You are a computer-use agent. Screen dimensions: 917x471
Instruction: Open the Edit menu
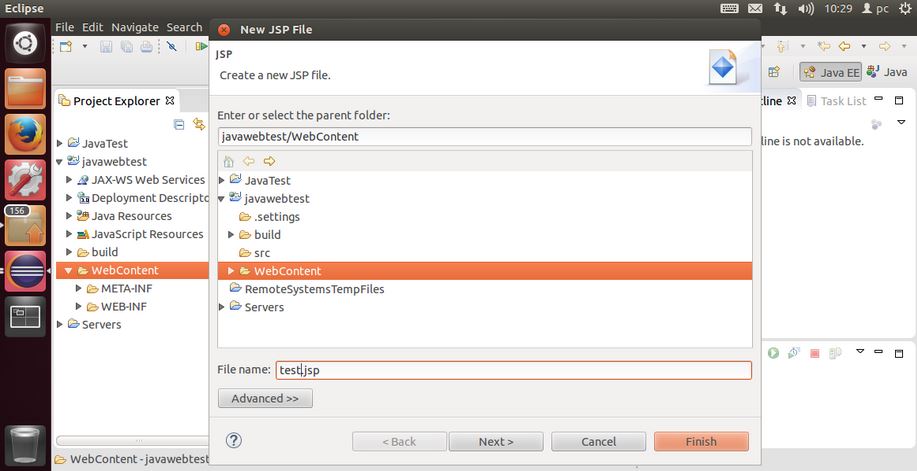92,27
